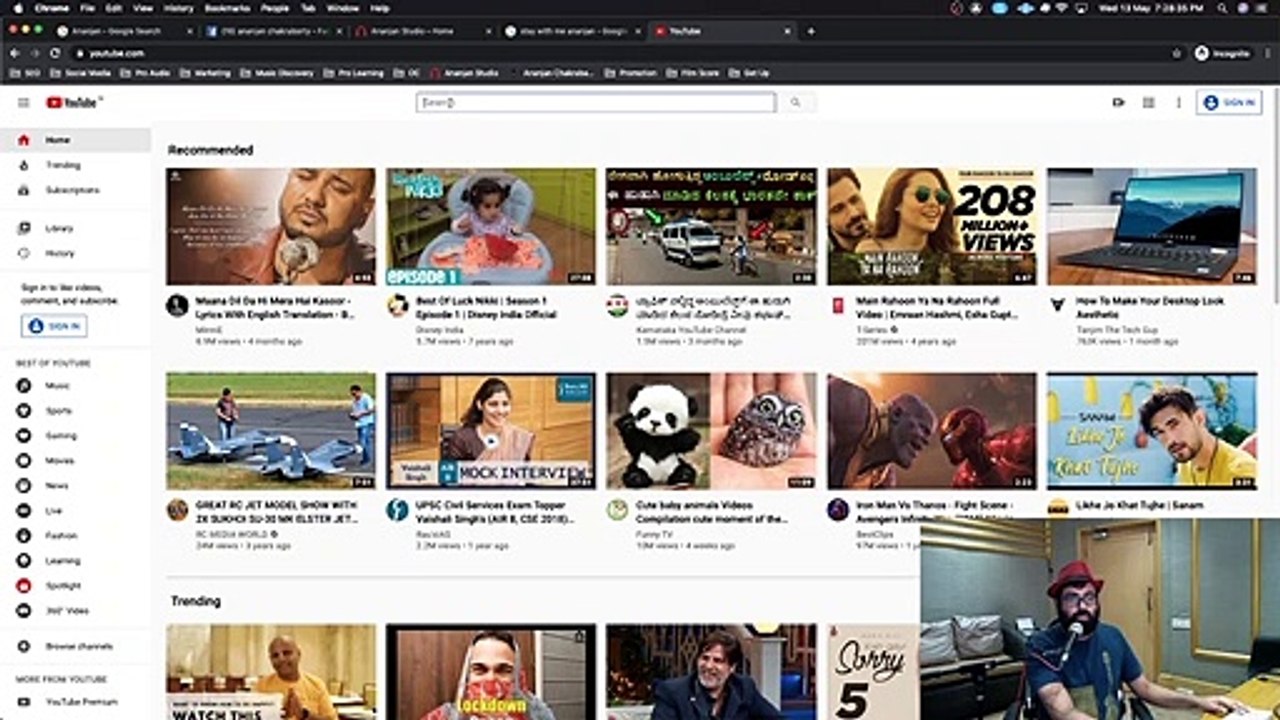This screenshot has width=1280, height=720.
Task: Click the Spotlight category icon
Action: tap(24, 586)
